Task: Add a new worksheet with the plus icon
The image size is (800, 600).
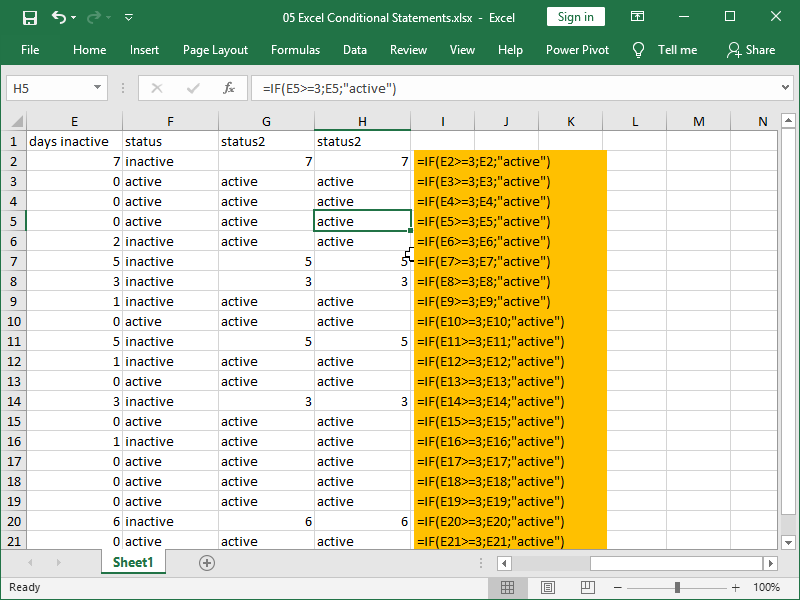Action: click(x=207, y=563)
